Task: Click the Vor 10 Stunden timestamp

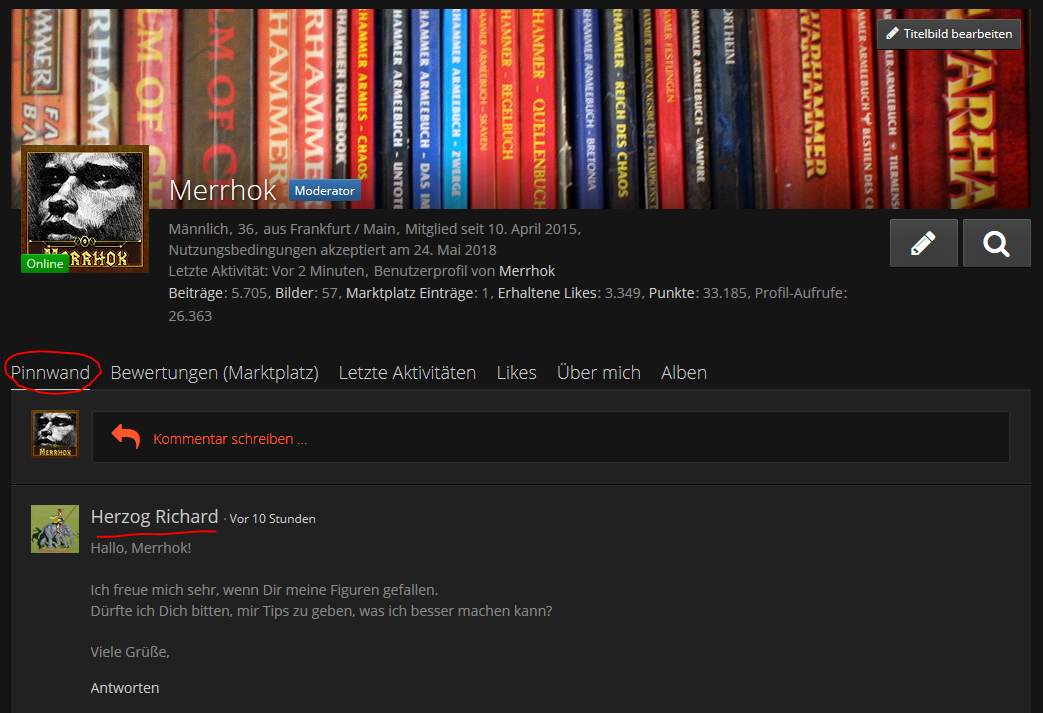Action: click(272, 519)
